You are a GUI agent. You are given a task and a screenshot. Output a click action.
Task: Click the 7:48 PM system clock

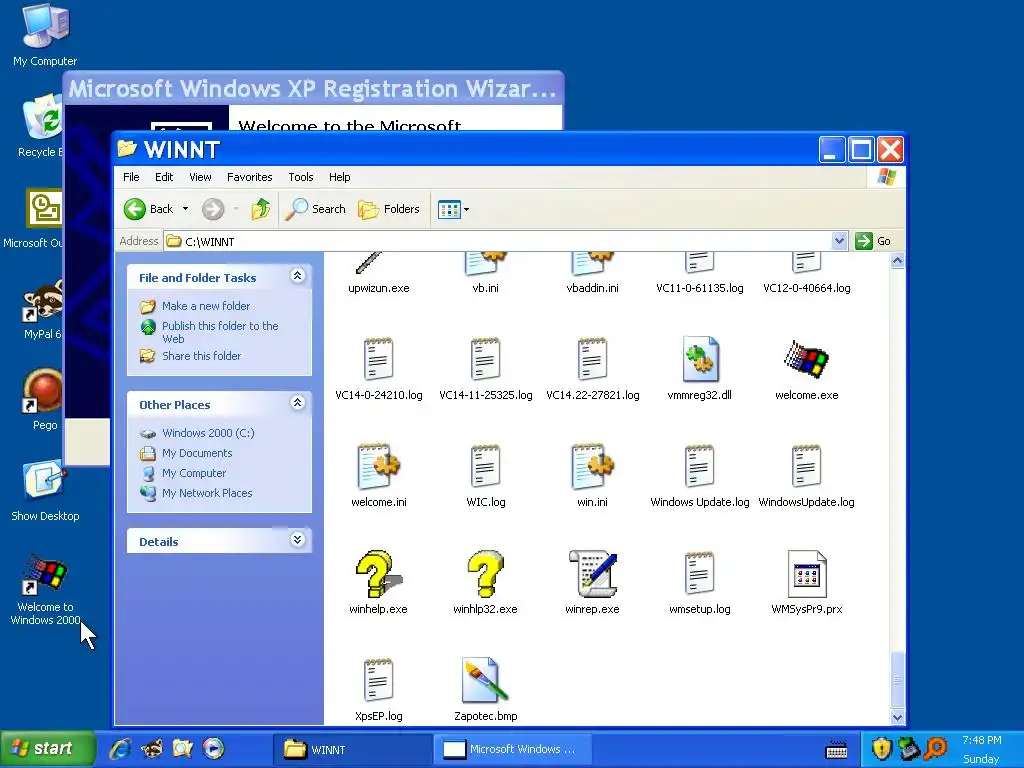click(982, 740)
